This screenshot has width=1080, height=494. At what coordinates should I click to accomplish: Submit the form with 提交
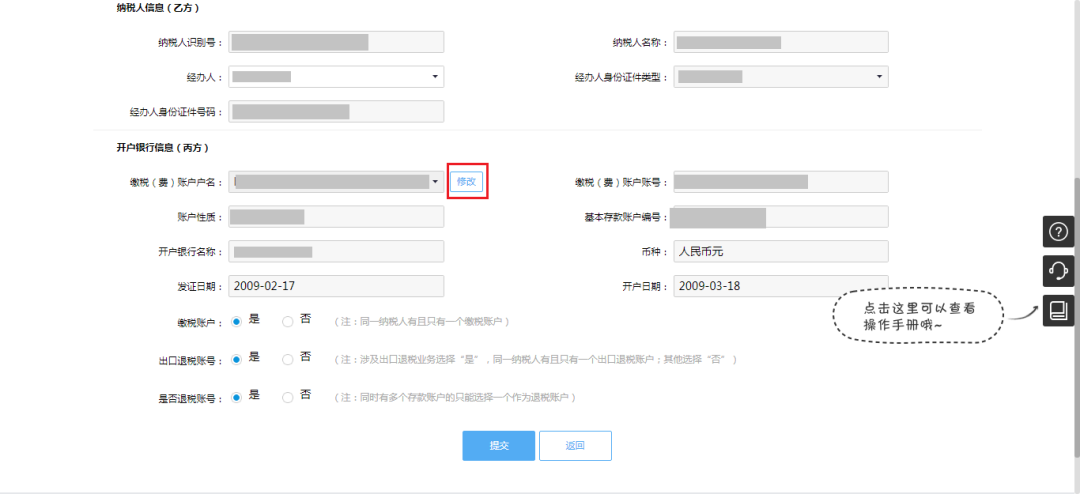[499, 446]
